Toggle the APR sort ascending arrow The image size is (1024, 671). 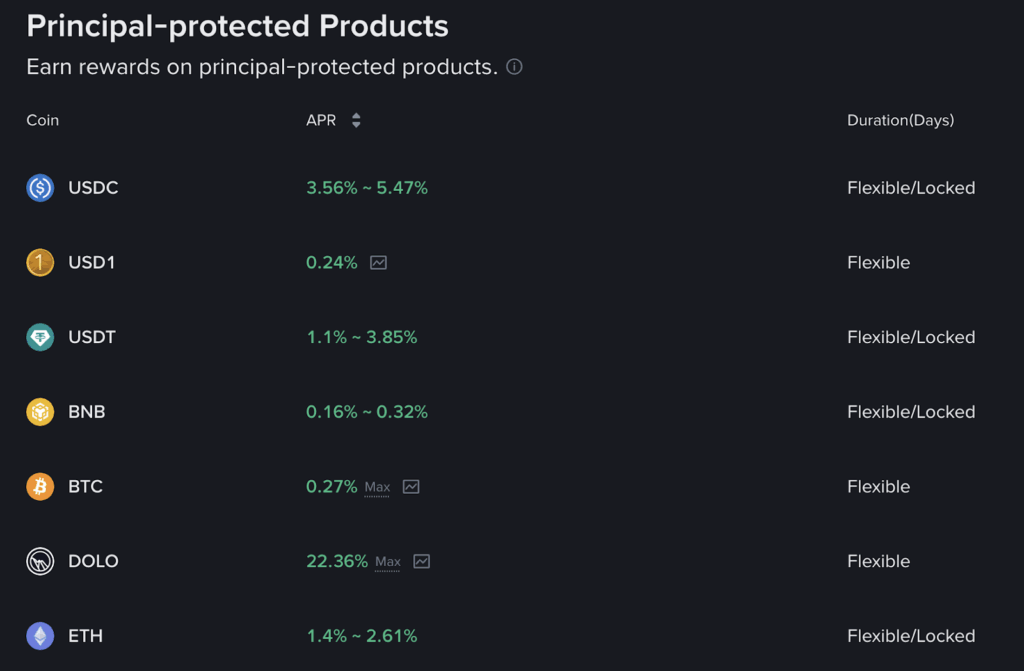(355, 115)
